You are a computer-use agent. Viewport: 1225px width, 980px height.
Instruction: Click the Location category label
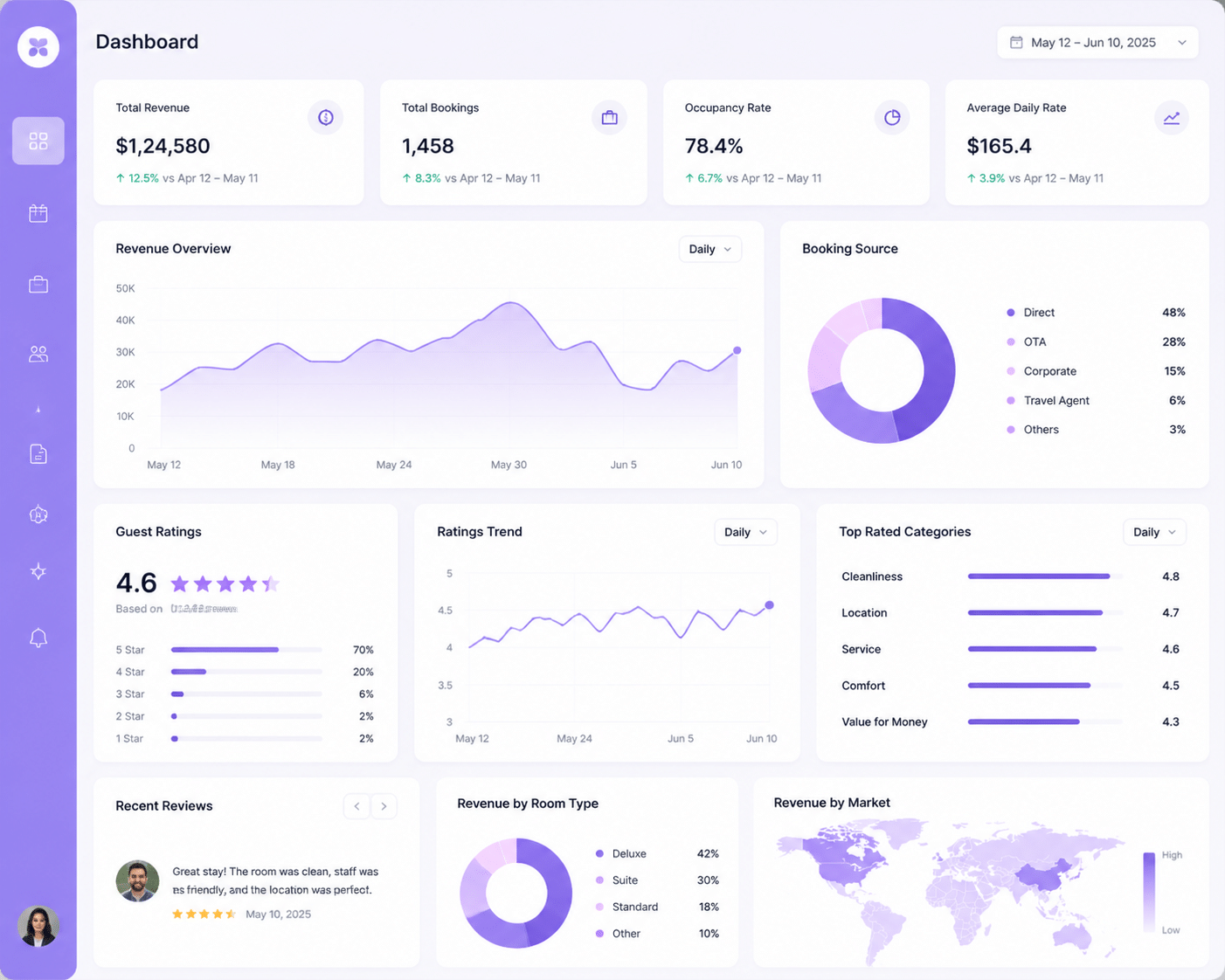[864, 613]
